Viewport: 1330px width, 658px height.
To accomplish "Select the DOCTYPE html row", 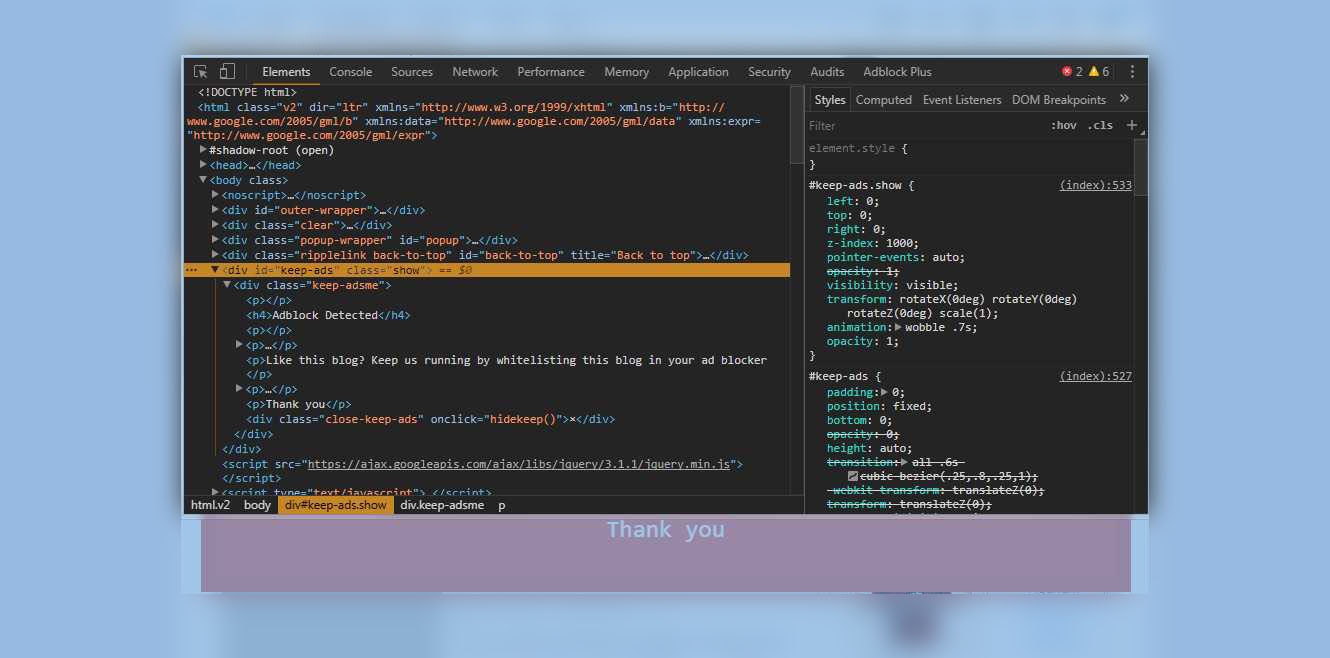I will point(247,92).
